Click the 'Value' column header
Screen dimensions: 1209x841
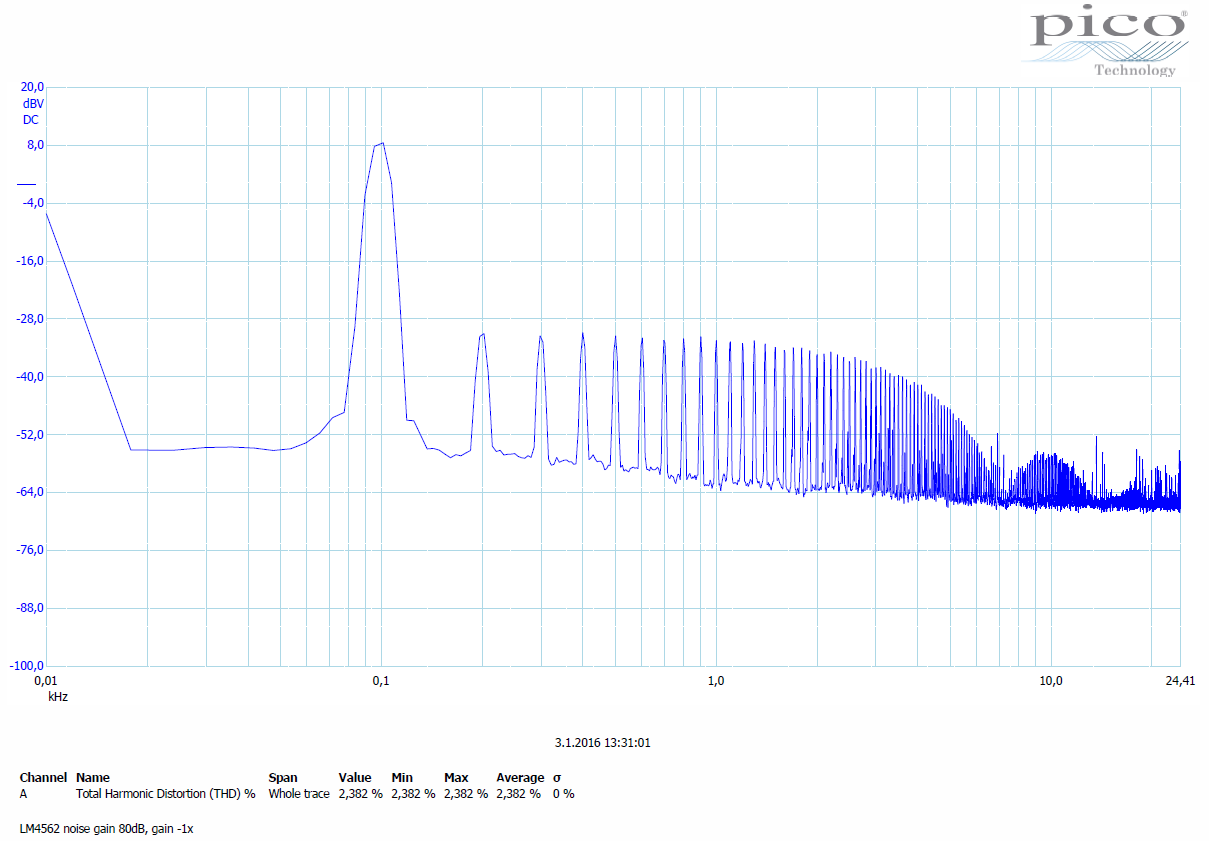click(x=354, y=777)
